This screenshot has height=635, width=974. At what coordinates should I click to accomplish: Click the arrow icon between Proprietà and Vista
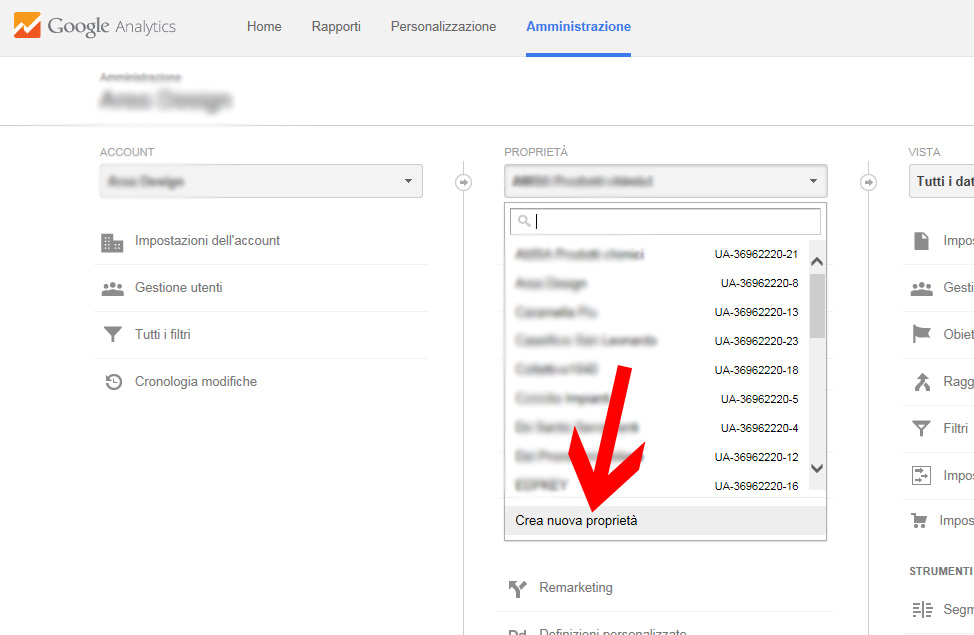click(x=868, y=182)
